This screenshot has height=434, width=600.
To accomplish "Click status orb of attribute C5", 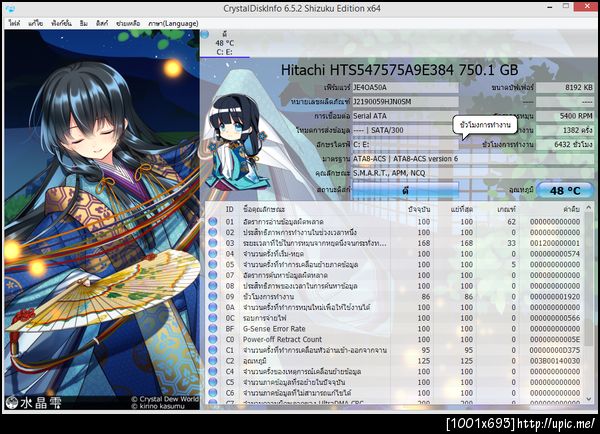I will tap(213, 382).
